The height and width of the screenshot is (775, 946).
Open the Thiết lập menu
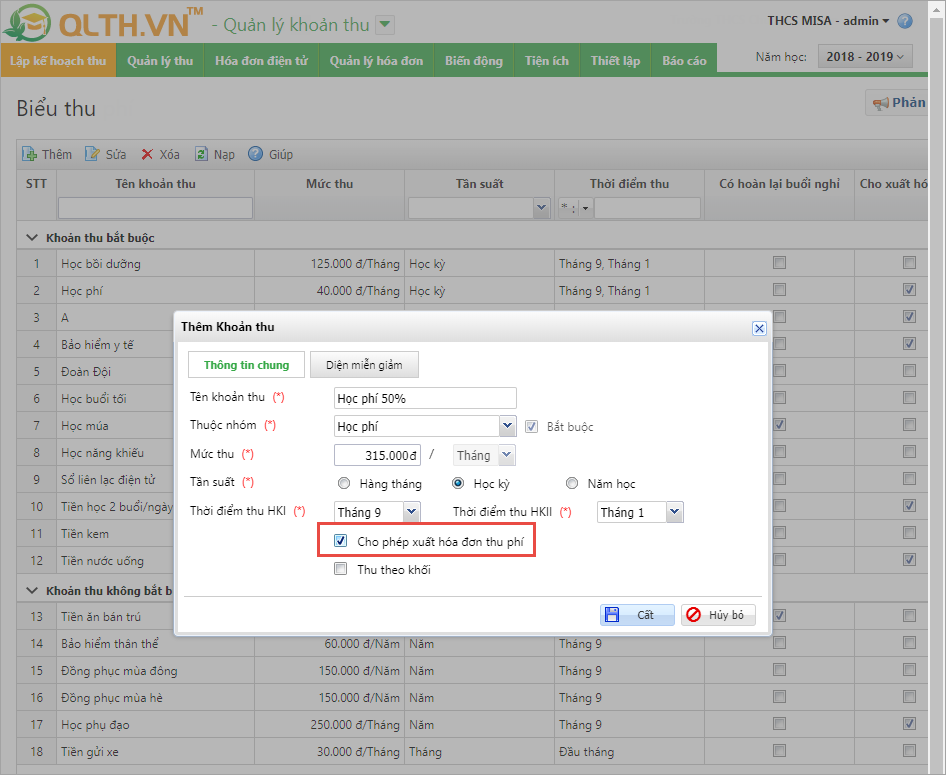pos(615,60)
